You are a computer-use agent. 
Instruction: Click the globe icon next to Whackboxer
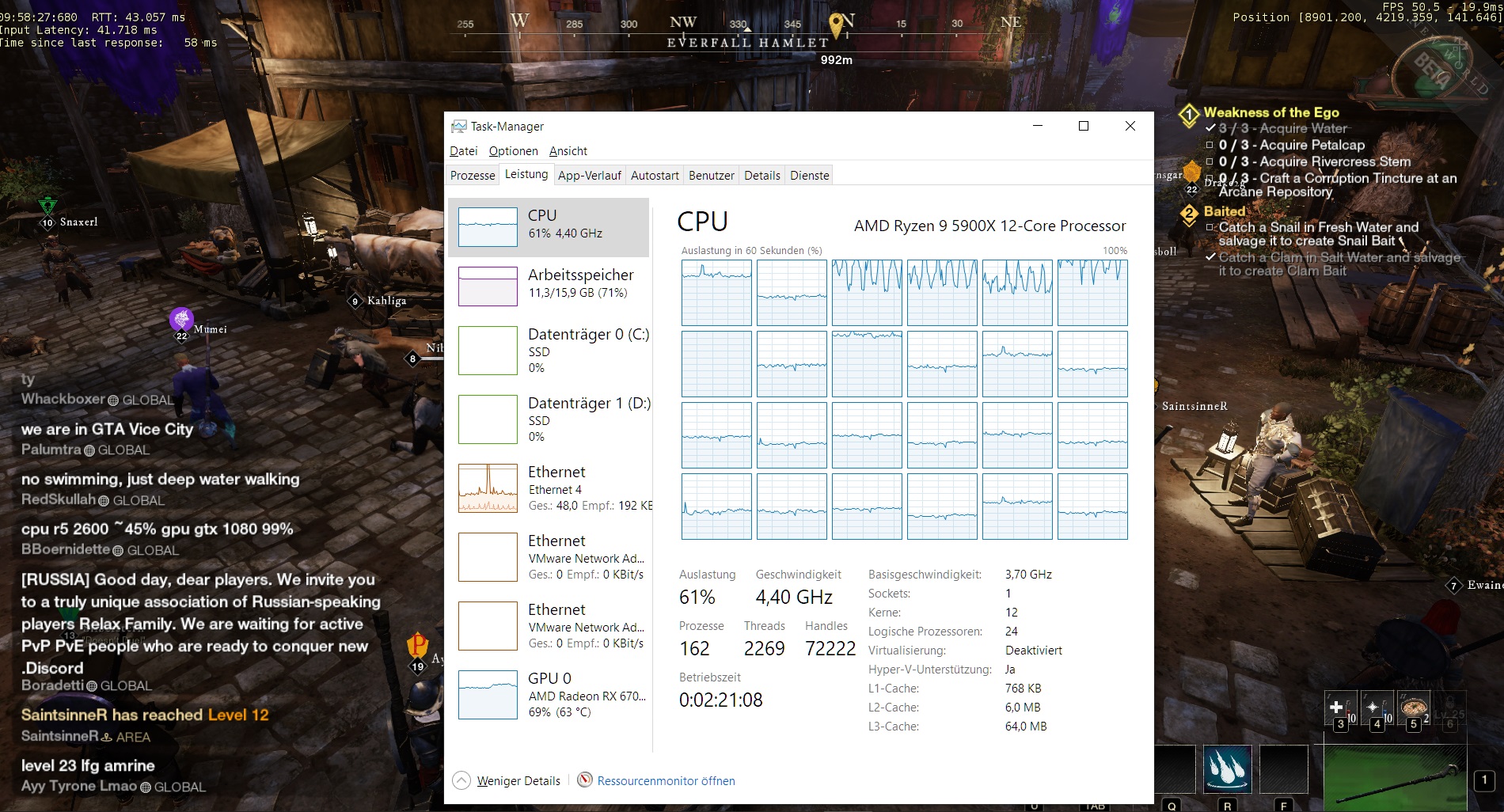pyautogui.click(x=113, y=400)
